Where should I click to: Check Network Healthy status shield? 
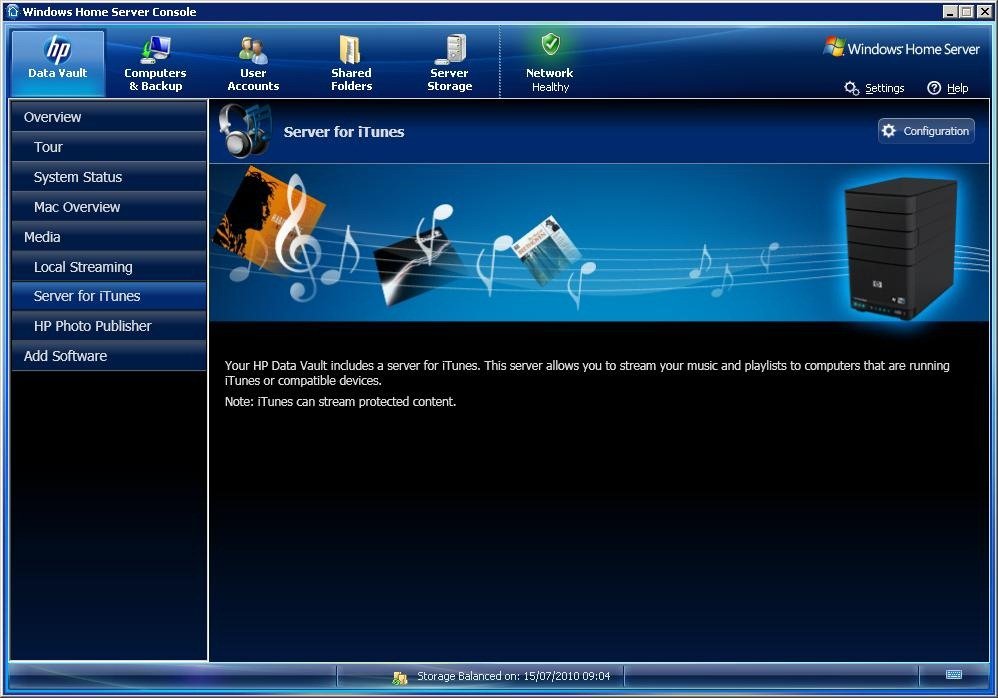551,45
